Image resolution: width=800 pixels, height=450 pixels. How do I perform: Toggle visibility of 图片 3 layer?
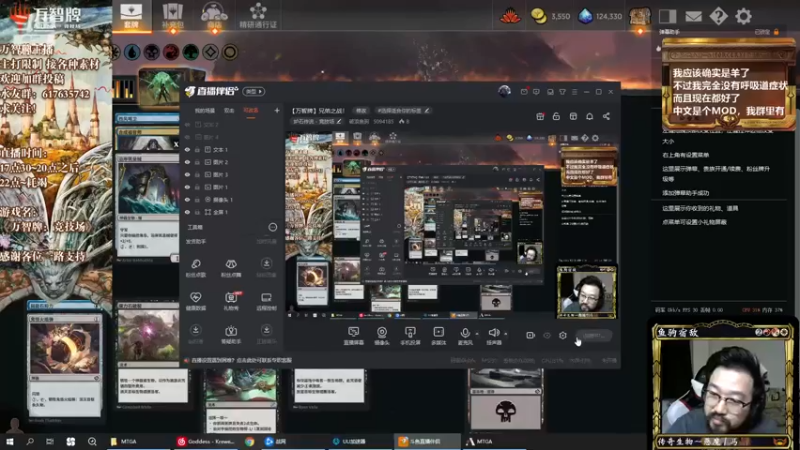[x=187, y=174]
